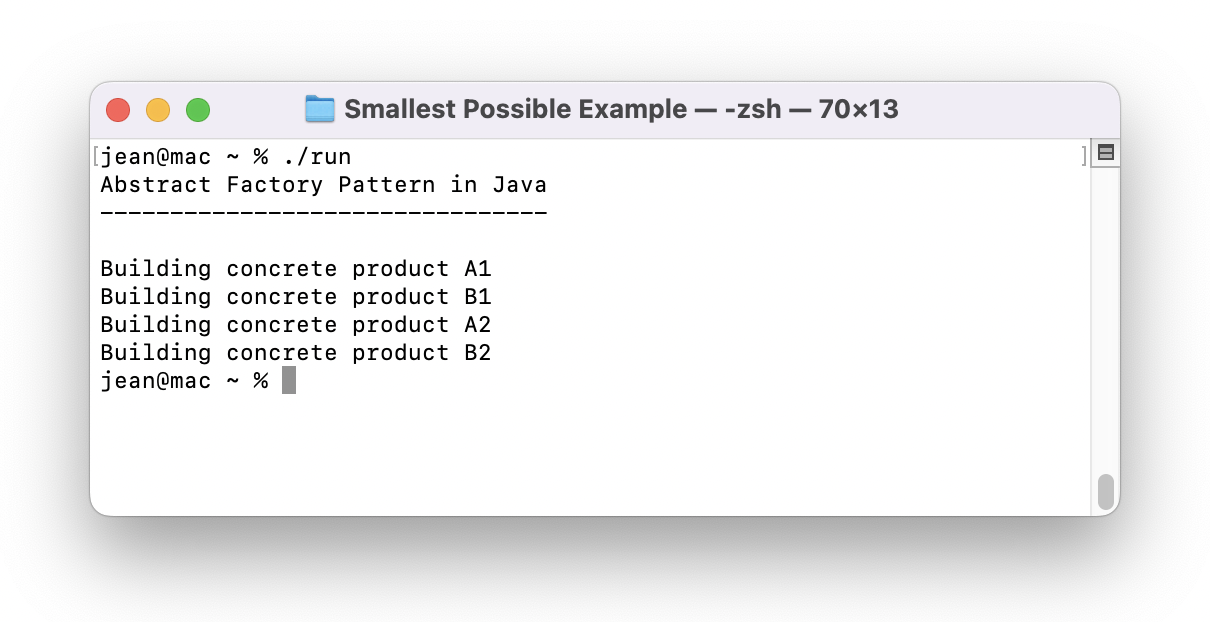Viewport: 1210px width, 622px height.
Task: Click 'Building concrete product A1' output line
Action: [296, 269]
